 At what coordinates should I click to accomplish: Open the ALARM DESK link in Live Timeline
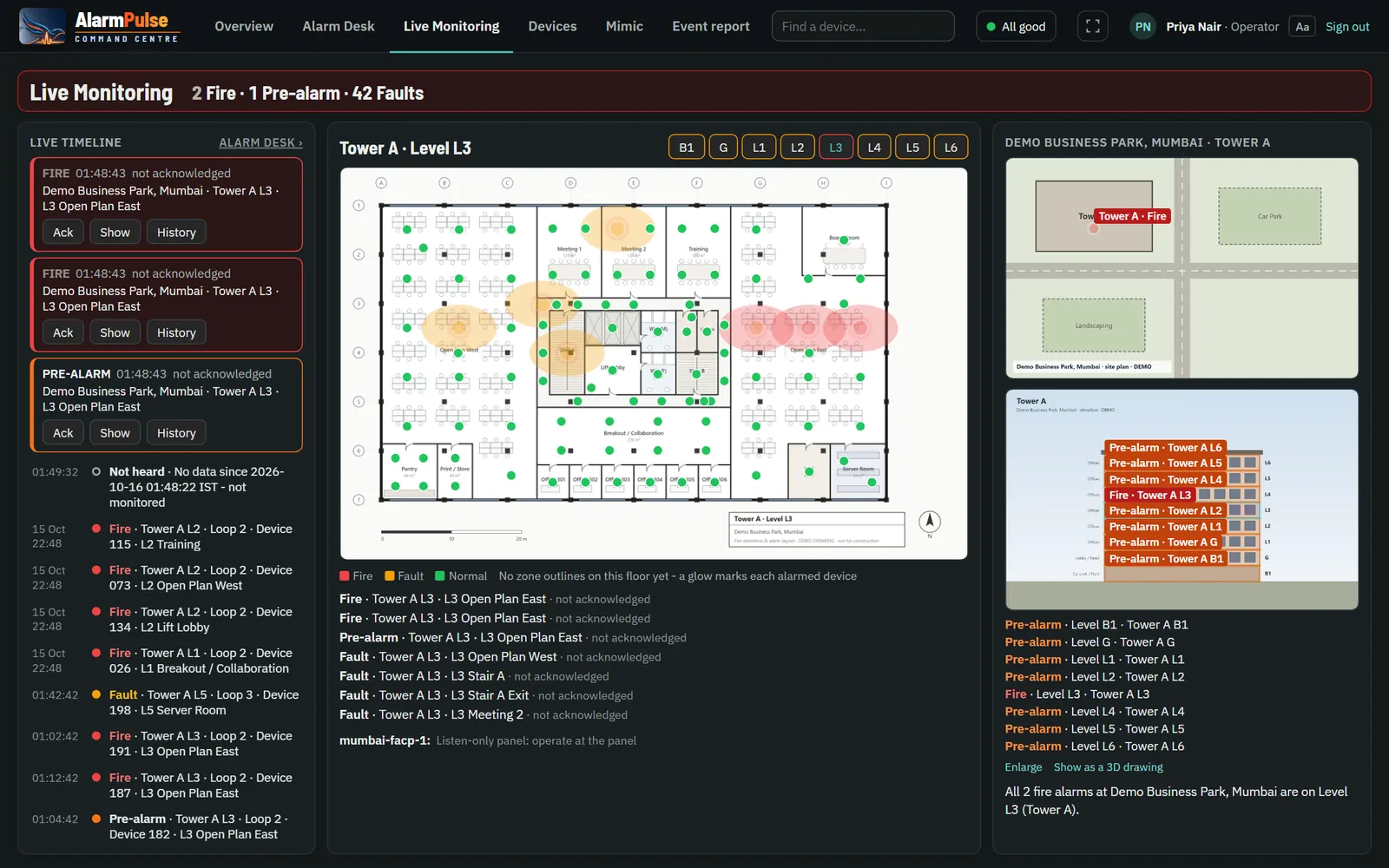[x=260, y=142]
